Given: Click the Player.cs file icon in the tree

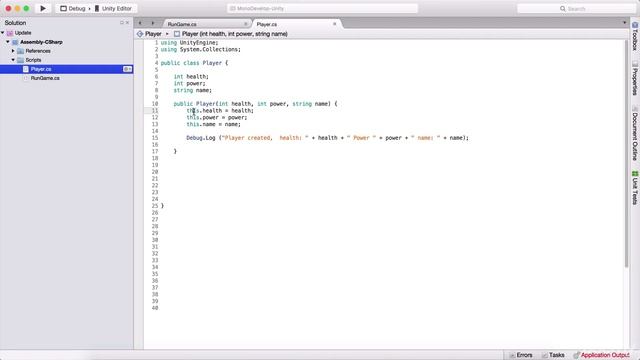Looking at the screenshot, I should click(x=26, y=69).
